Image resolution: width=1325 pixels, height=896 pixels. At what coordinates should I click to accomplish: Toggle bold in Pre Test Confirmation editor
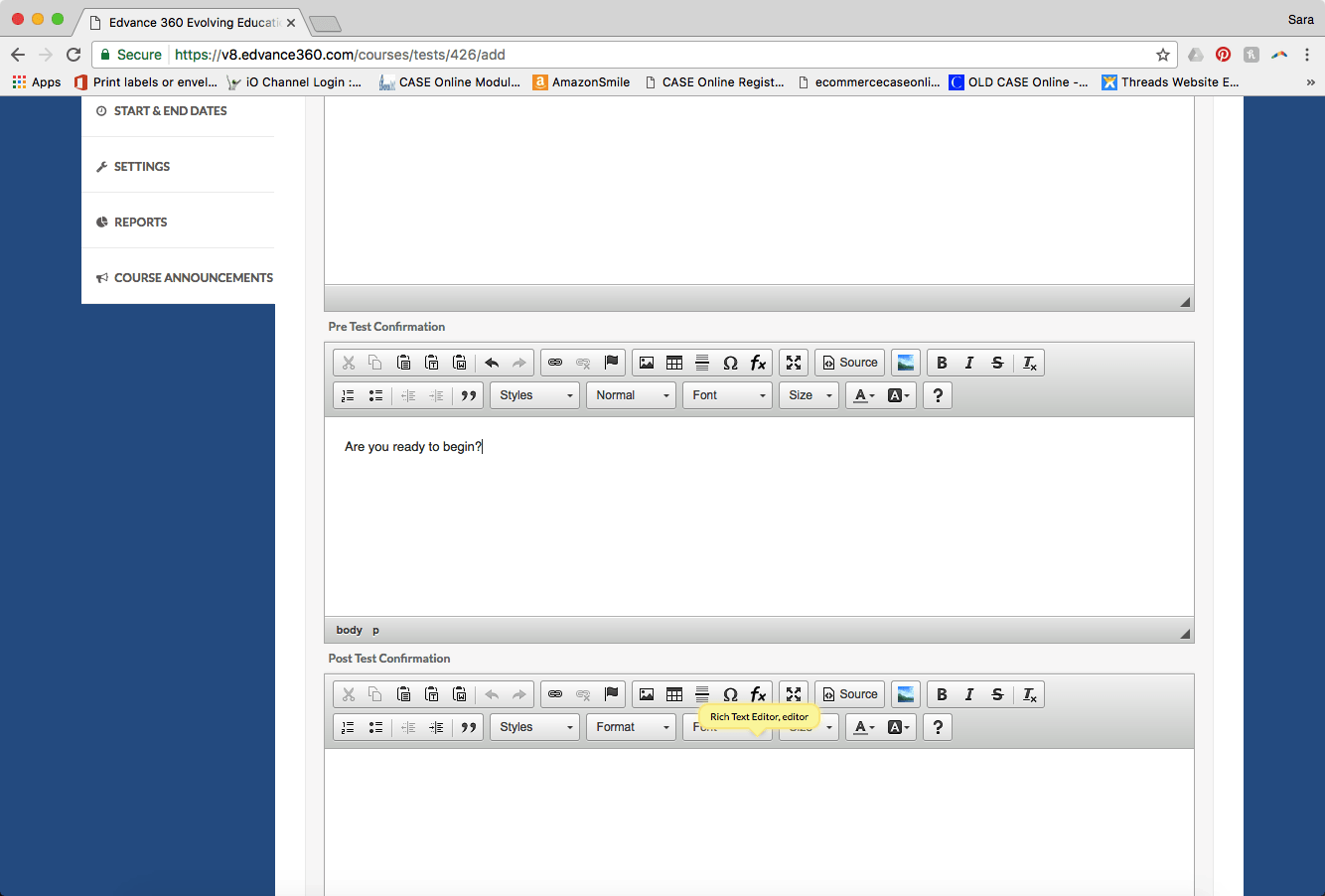pos(942,363)
